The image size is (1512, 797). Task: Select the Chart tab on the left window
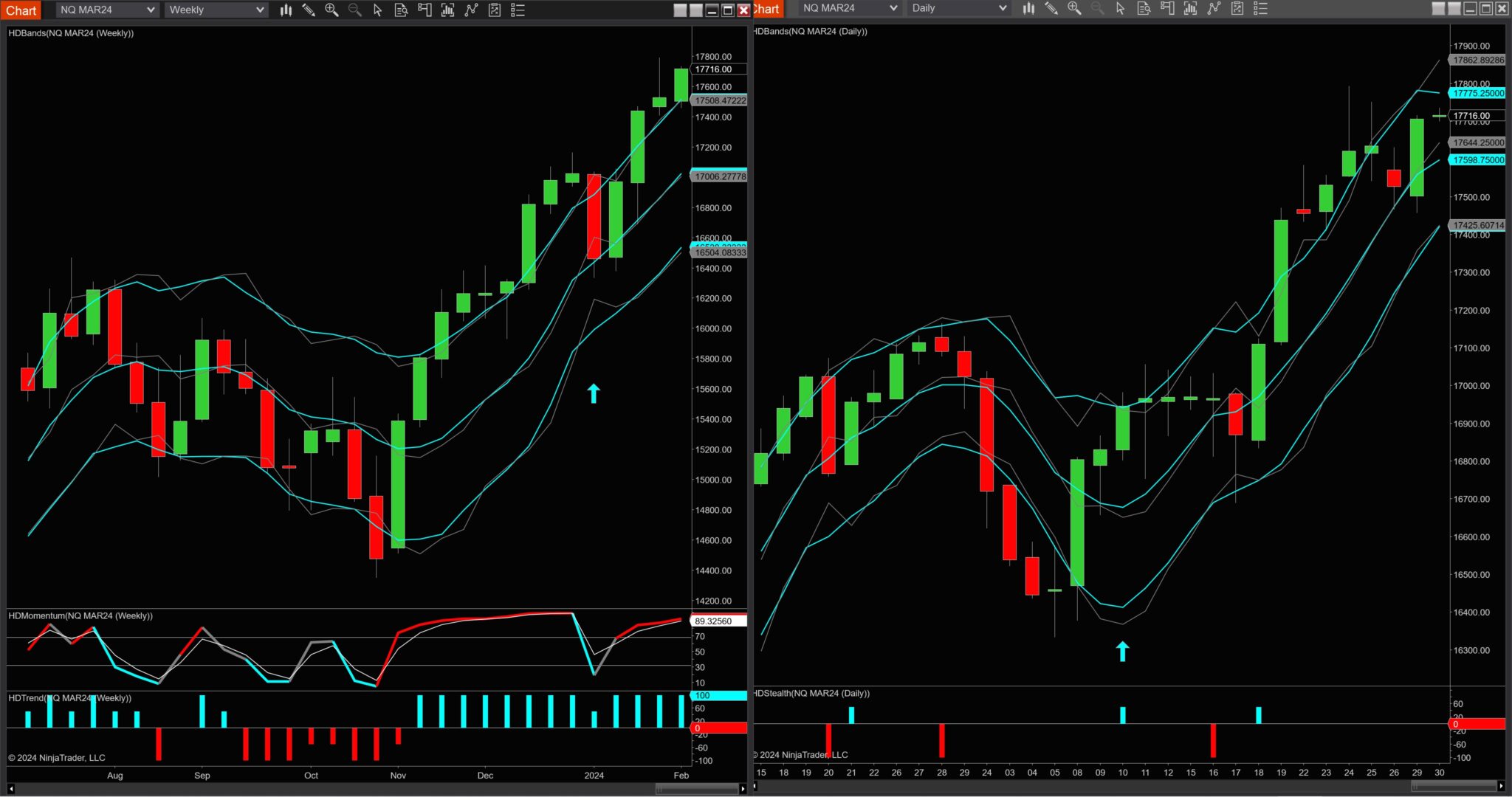click(21, 10)
